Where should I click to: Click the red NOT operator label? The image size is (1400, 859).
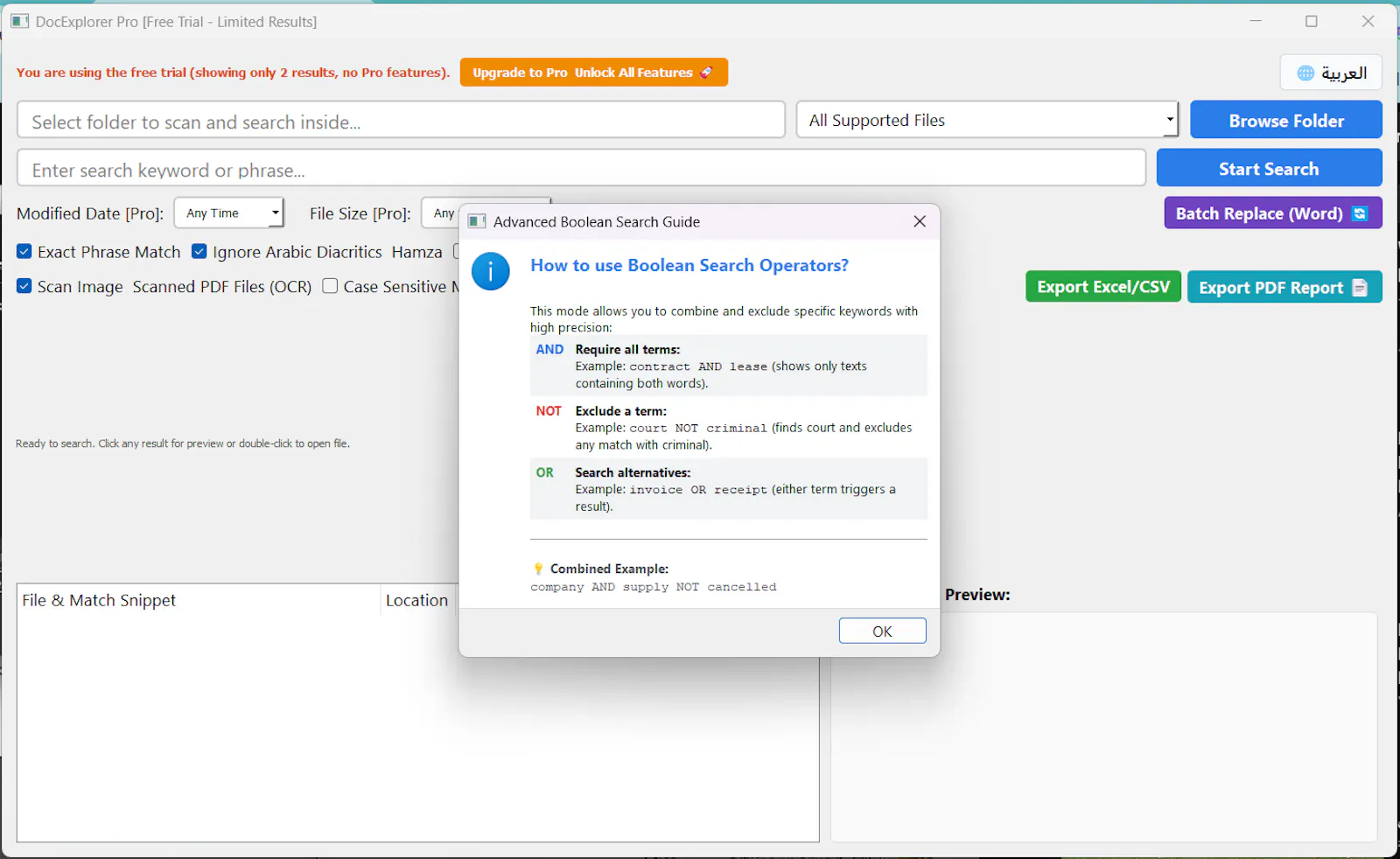[x=549, y=410]
